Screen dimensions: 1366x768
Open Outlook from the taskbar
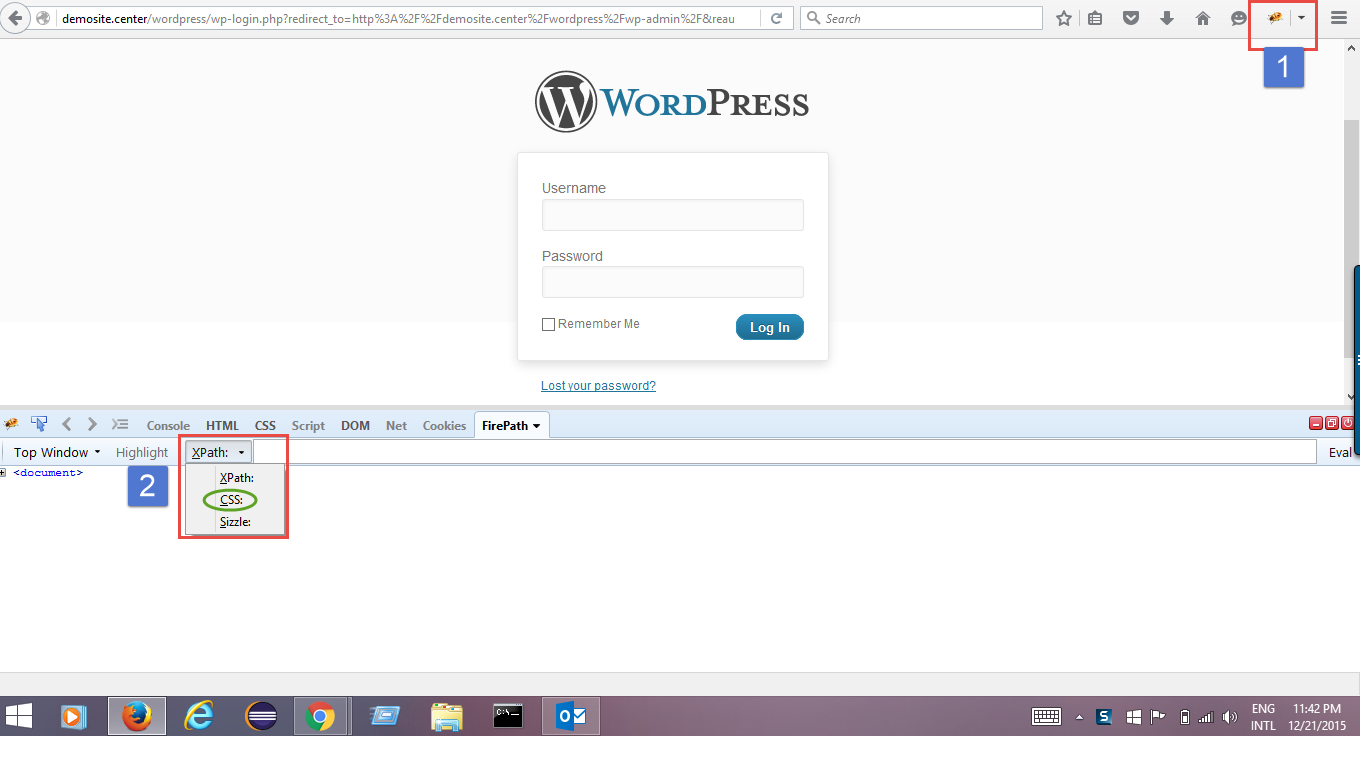(570, 716)
